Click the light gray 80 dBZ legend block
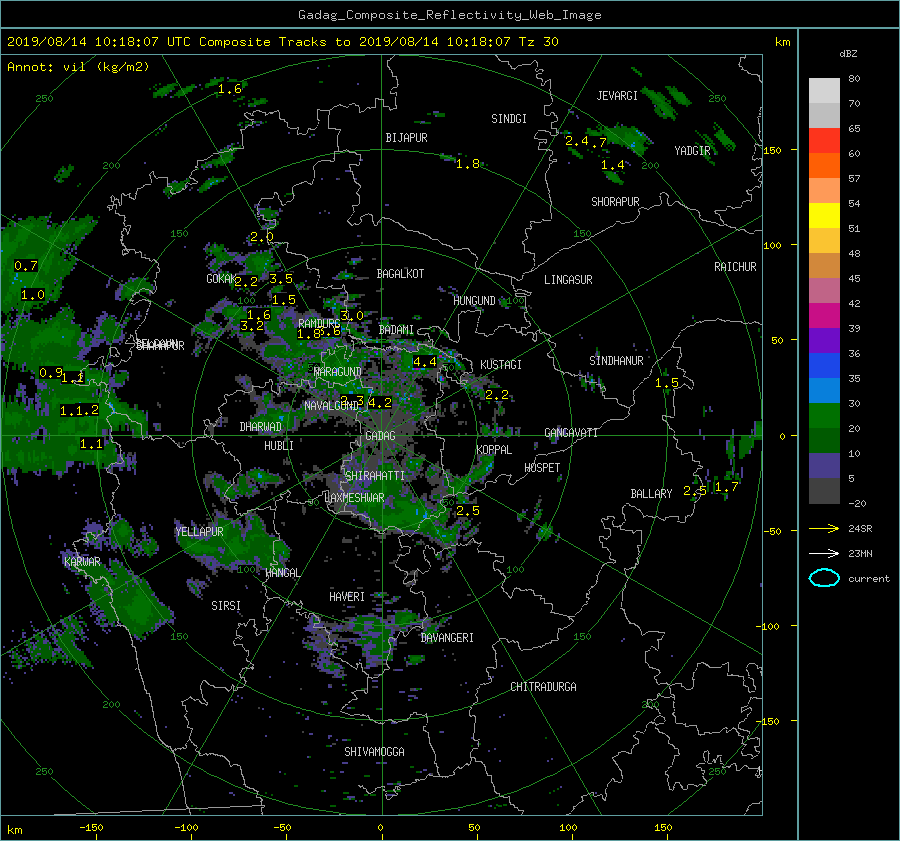The height and width of the screenshot is (841, 900). pos(824,90)
